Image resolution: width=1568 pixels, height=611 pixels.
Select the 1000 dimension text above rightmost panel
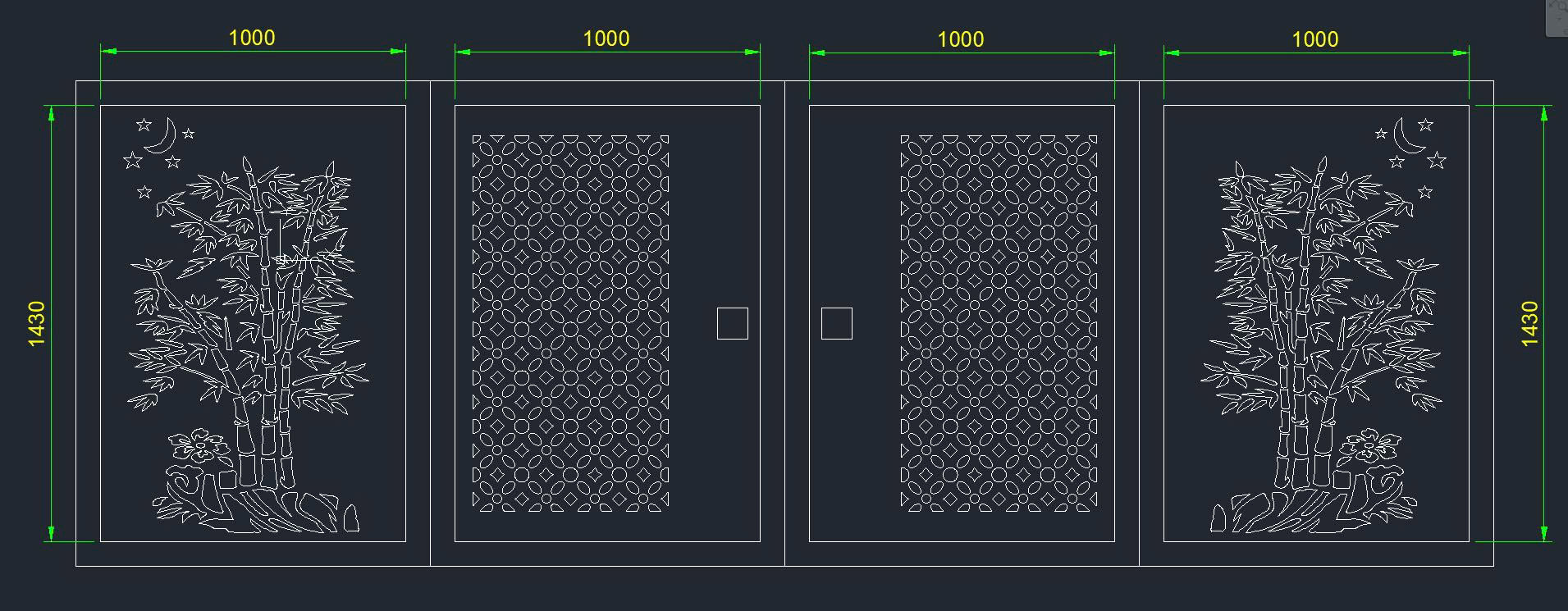coord(1315,39)
